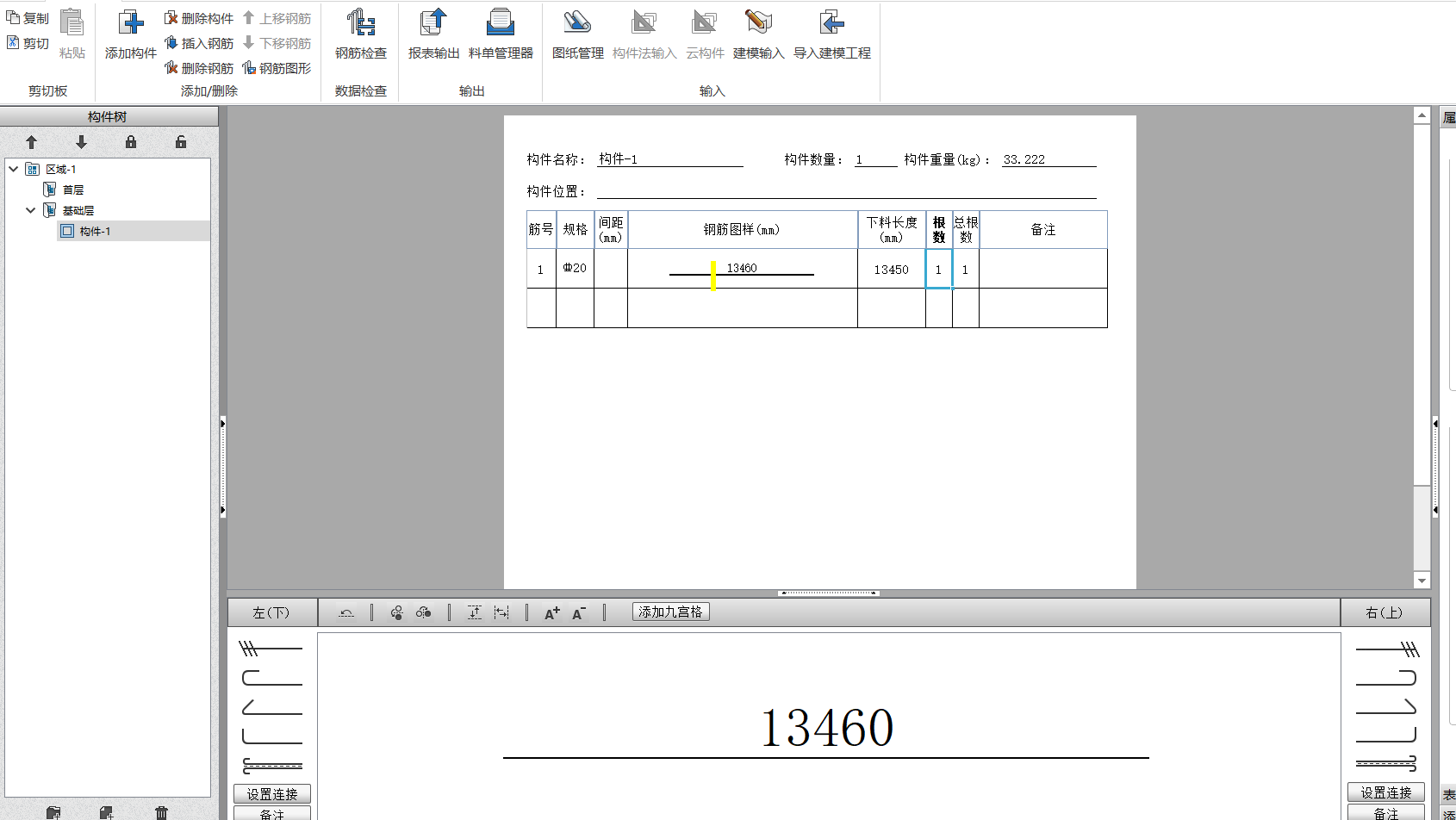Click the 根数 cell with value 1
The width and height of the screenshot is (1456, 820).
point(939,269)
